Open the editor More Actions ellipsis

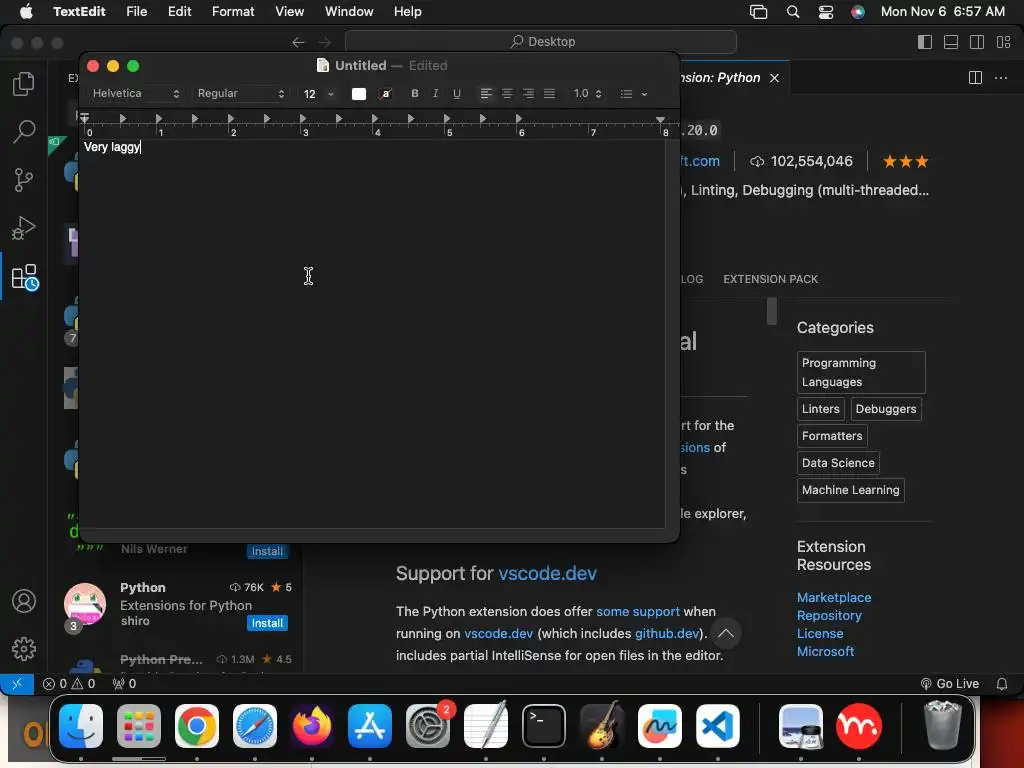(1000, 78)
